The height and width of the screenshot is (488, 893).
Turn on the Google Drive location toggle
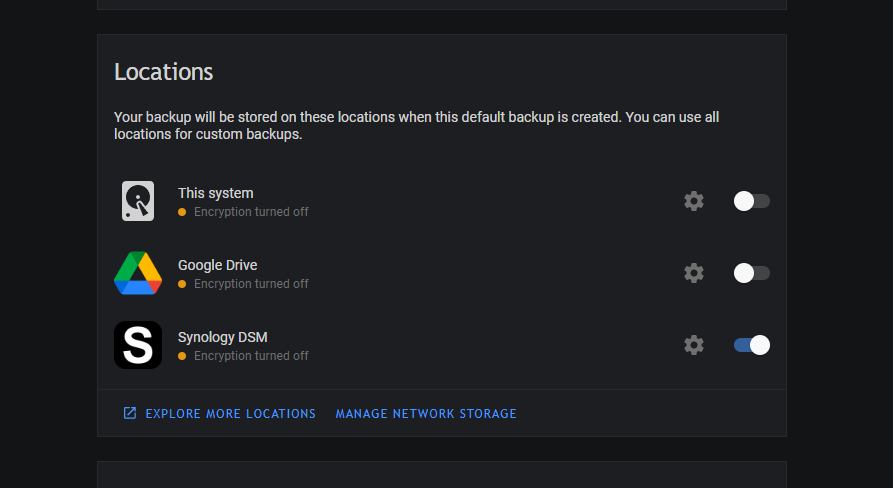tap(751, 273)
